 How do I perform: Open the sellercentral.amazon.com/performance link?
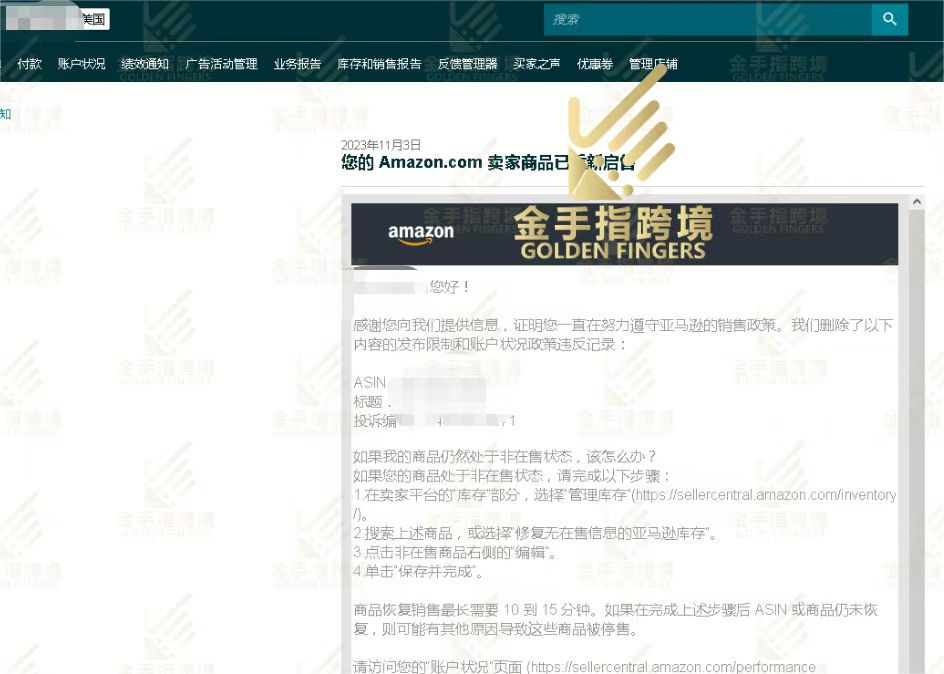click(x=672, y=666)
